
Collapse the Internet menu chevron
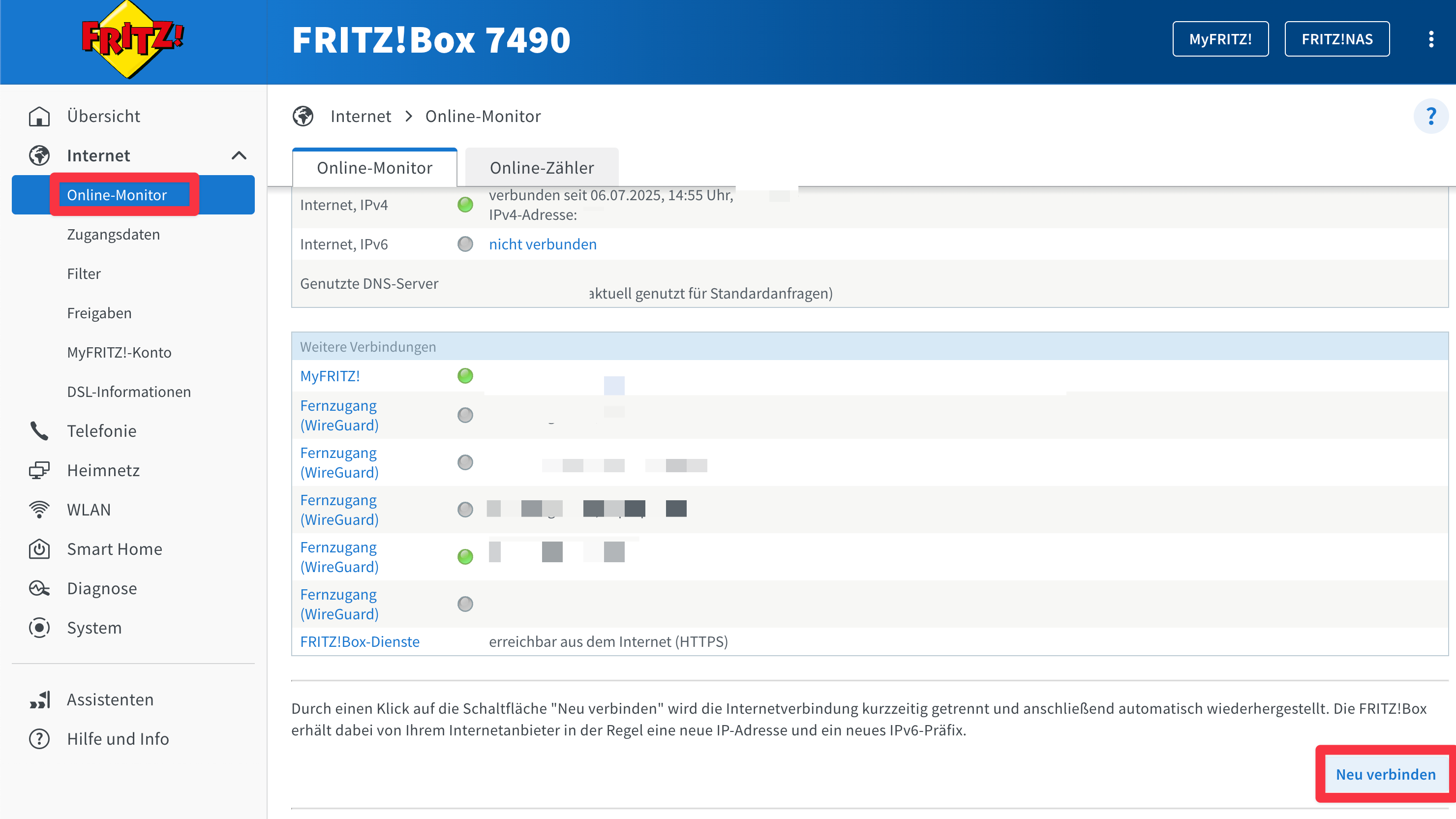pyautogui.click(x=239, y=155)
